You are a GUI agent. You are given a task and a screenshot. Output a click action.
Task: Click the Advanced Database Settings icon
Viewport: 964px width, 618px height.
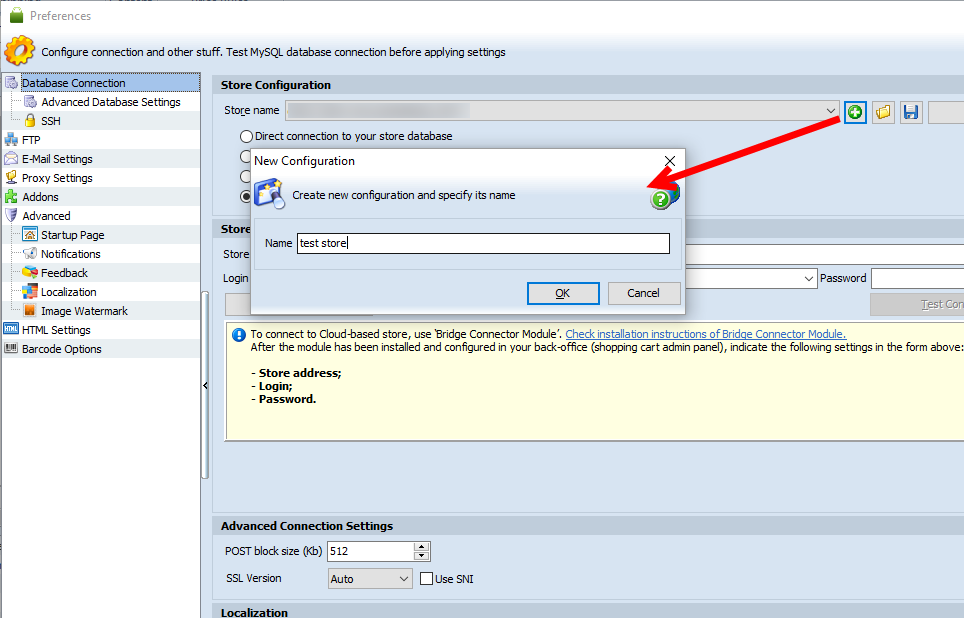click(x=30, y=102)
